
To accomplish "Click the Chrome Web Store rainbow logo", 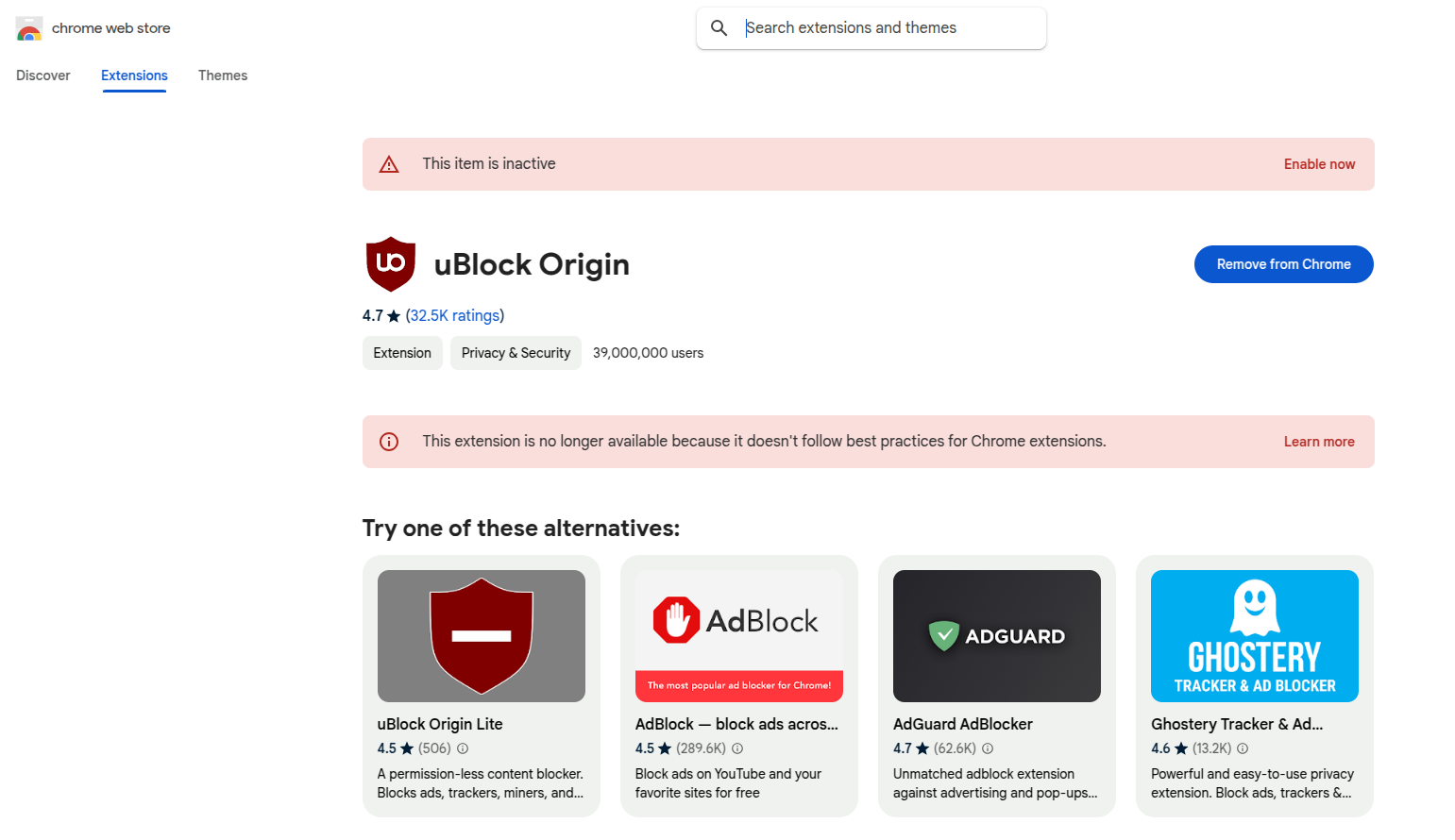I will tap(29, 29).
